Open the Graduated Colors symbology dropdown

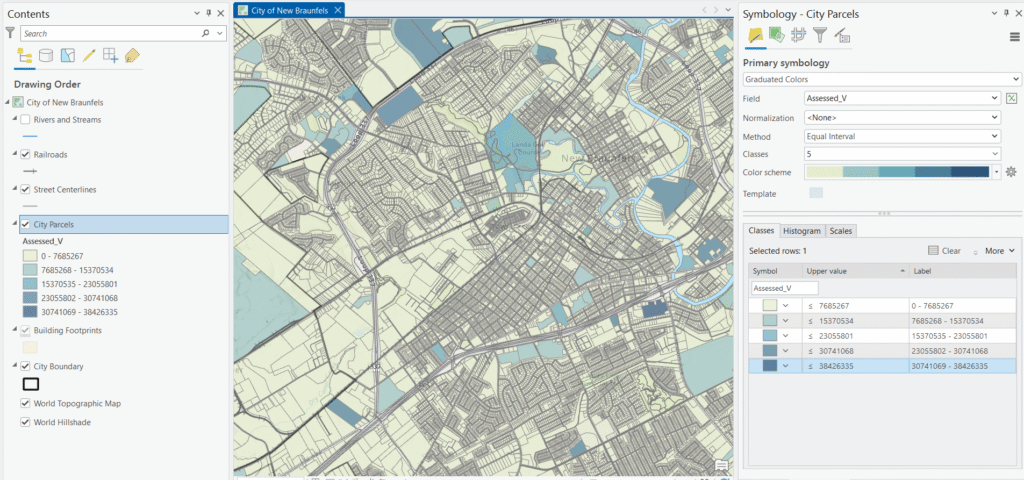coord(881,79)
